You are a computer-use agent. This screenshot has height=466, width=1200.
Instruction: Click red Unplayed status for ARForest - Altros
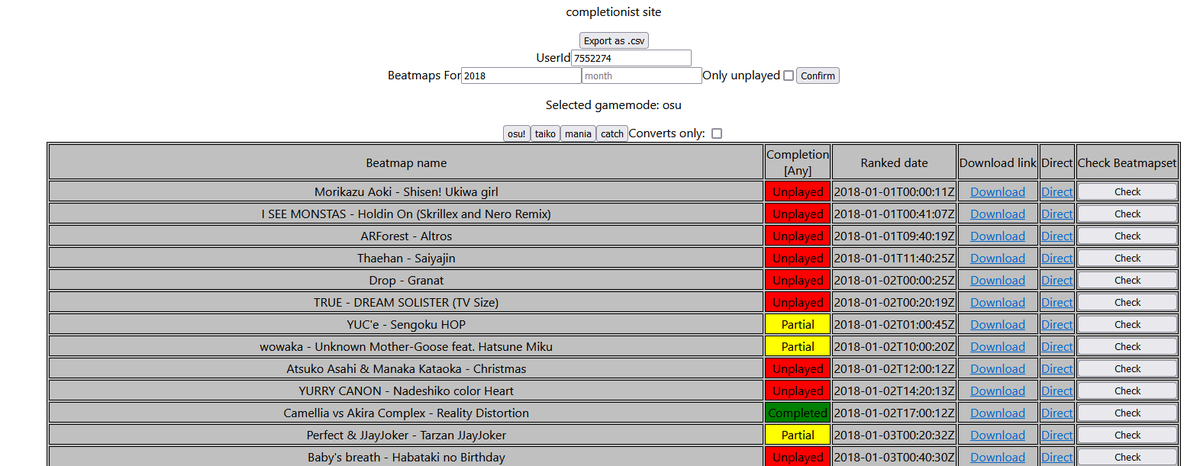coord(797,236)
